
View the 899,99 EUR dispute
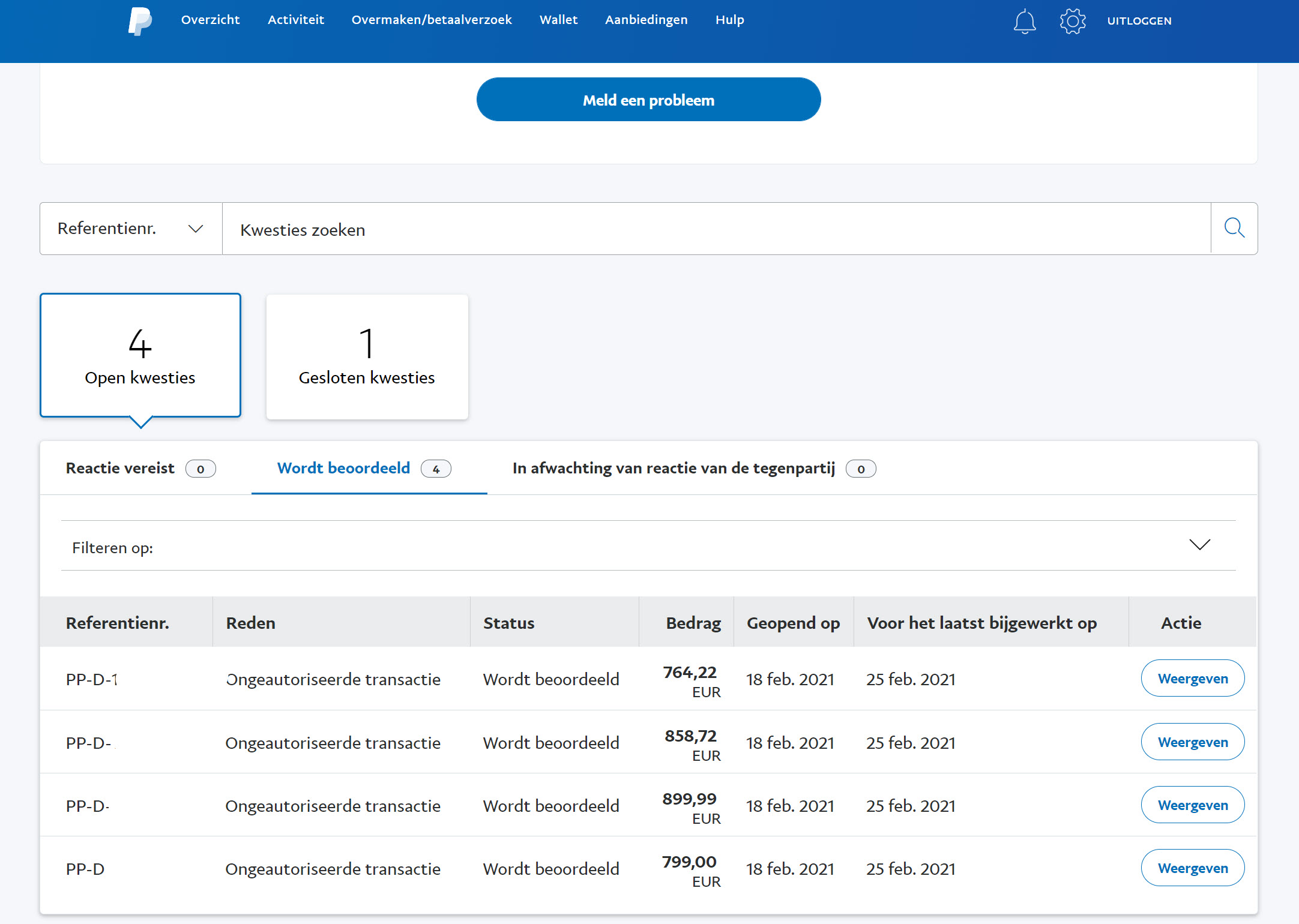1192,805
